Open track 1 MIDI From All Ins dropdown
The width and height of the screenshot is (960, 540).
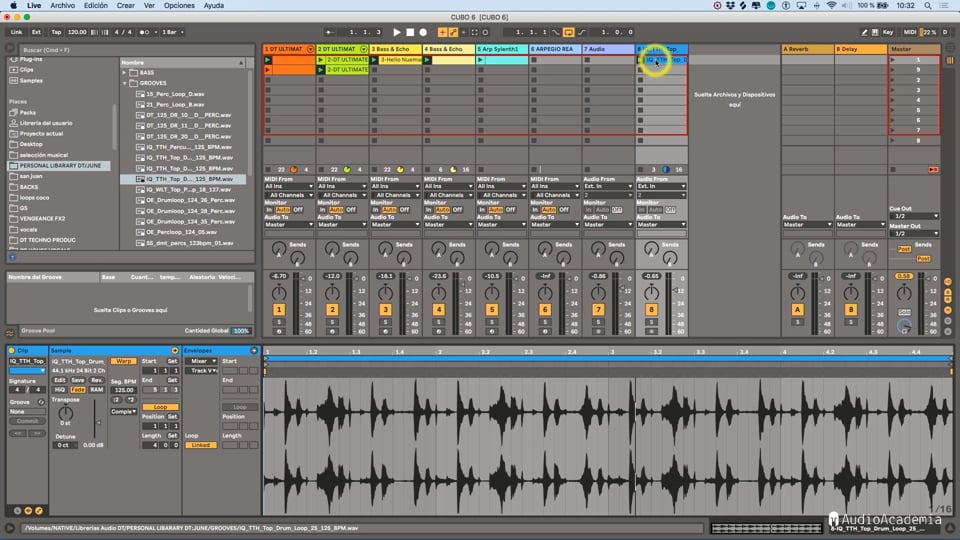288,186
